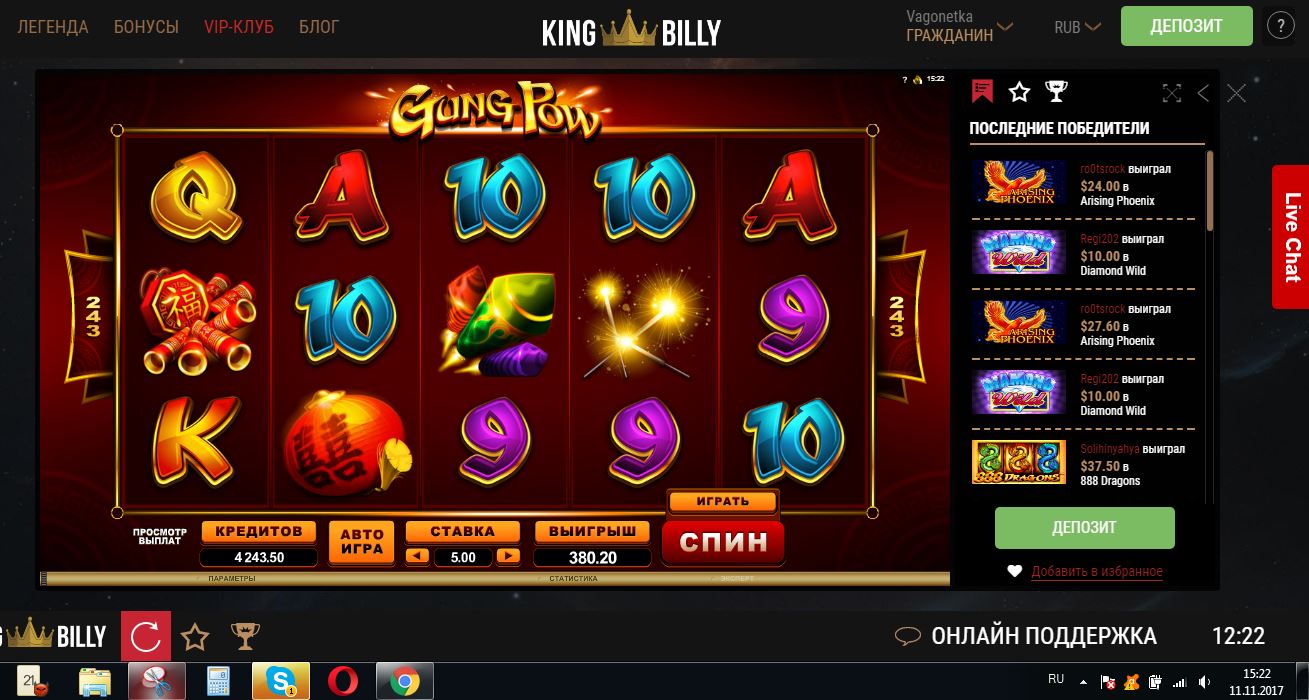The height and width of the screenshot is (700, 1309).
Task: Open the VIP-КЛУБ menu item
Action: 239,27
